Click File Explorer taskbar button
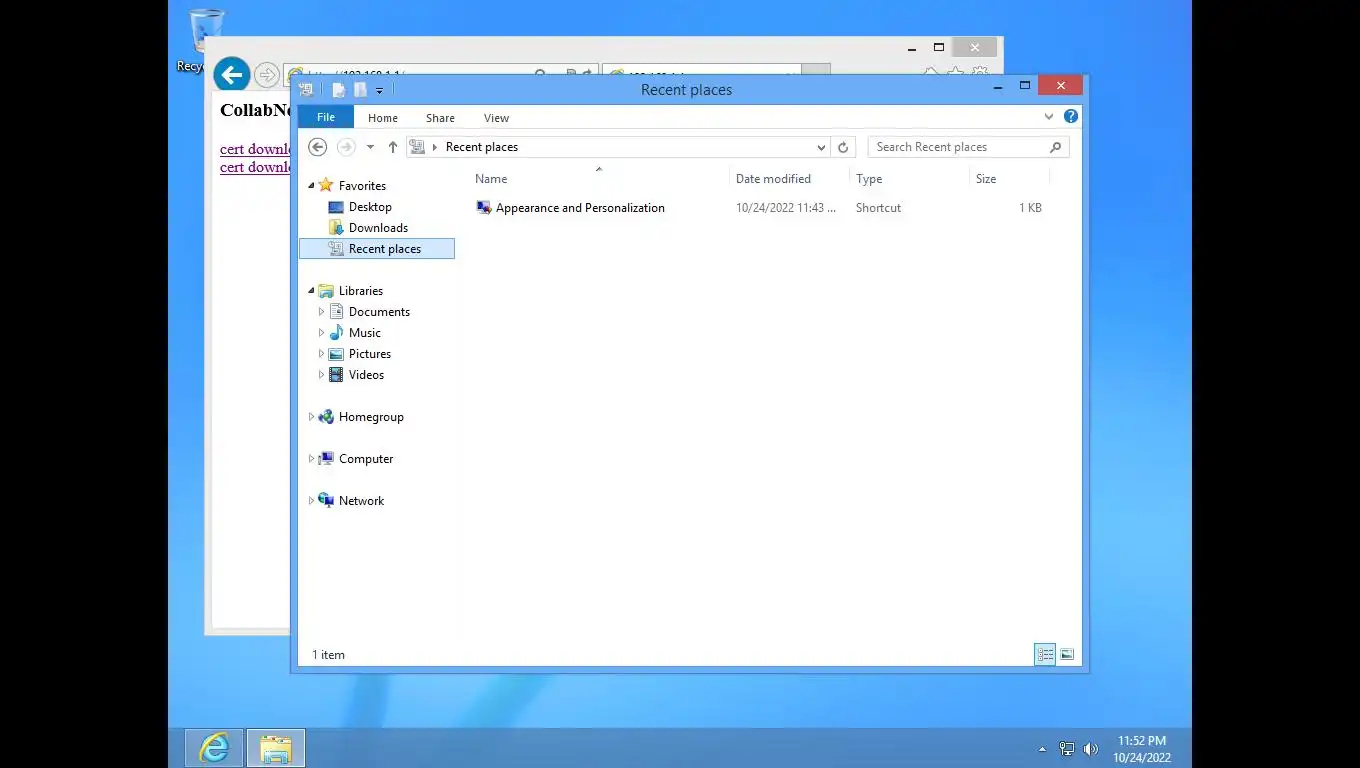This screenshot has width=1360, height=768. tap(275, 748)
